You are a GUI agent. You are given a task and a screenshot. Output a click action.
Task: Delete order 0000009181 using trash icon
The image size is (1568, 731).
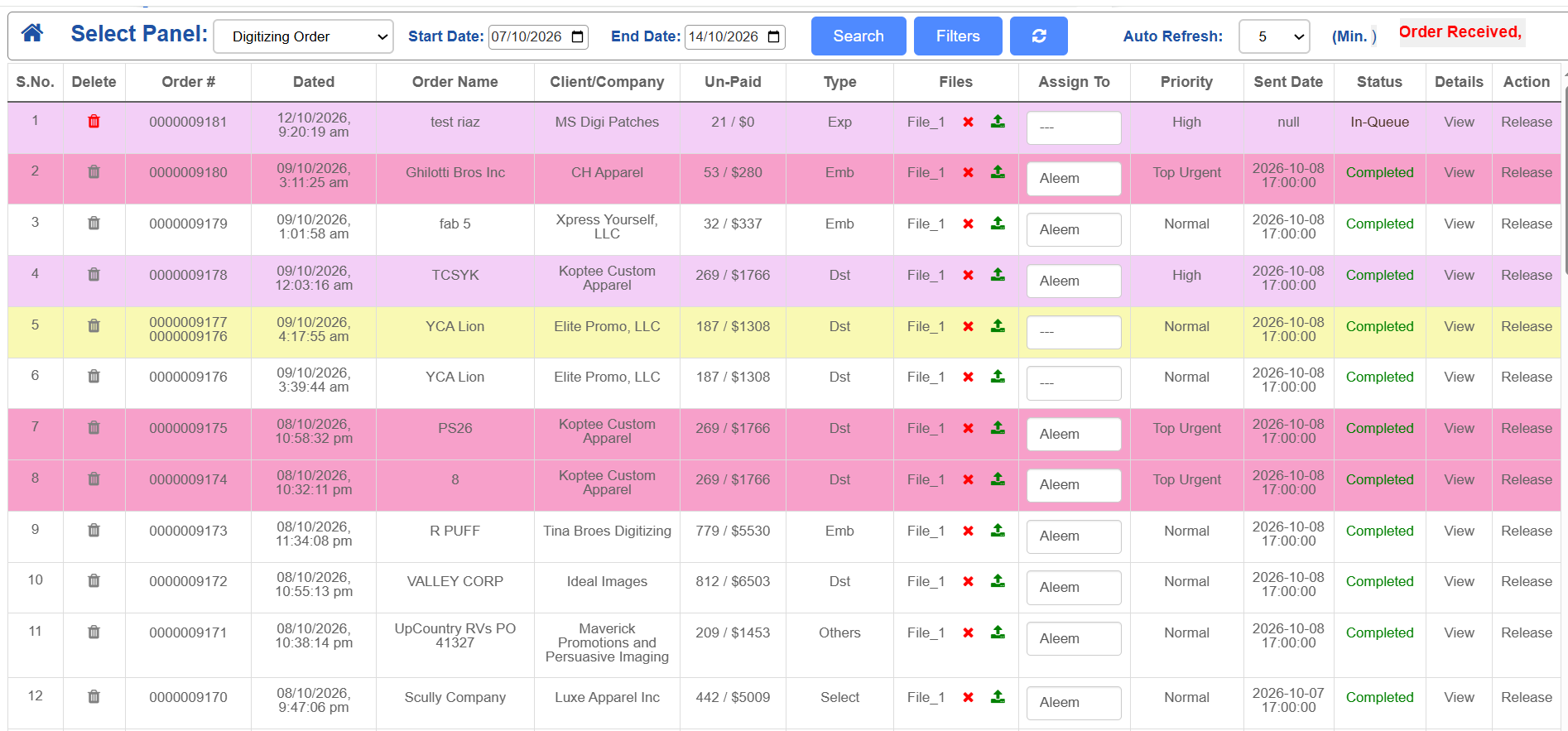click(94, 122)
